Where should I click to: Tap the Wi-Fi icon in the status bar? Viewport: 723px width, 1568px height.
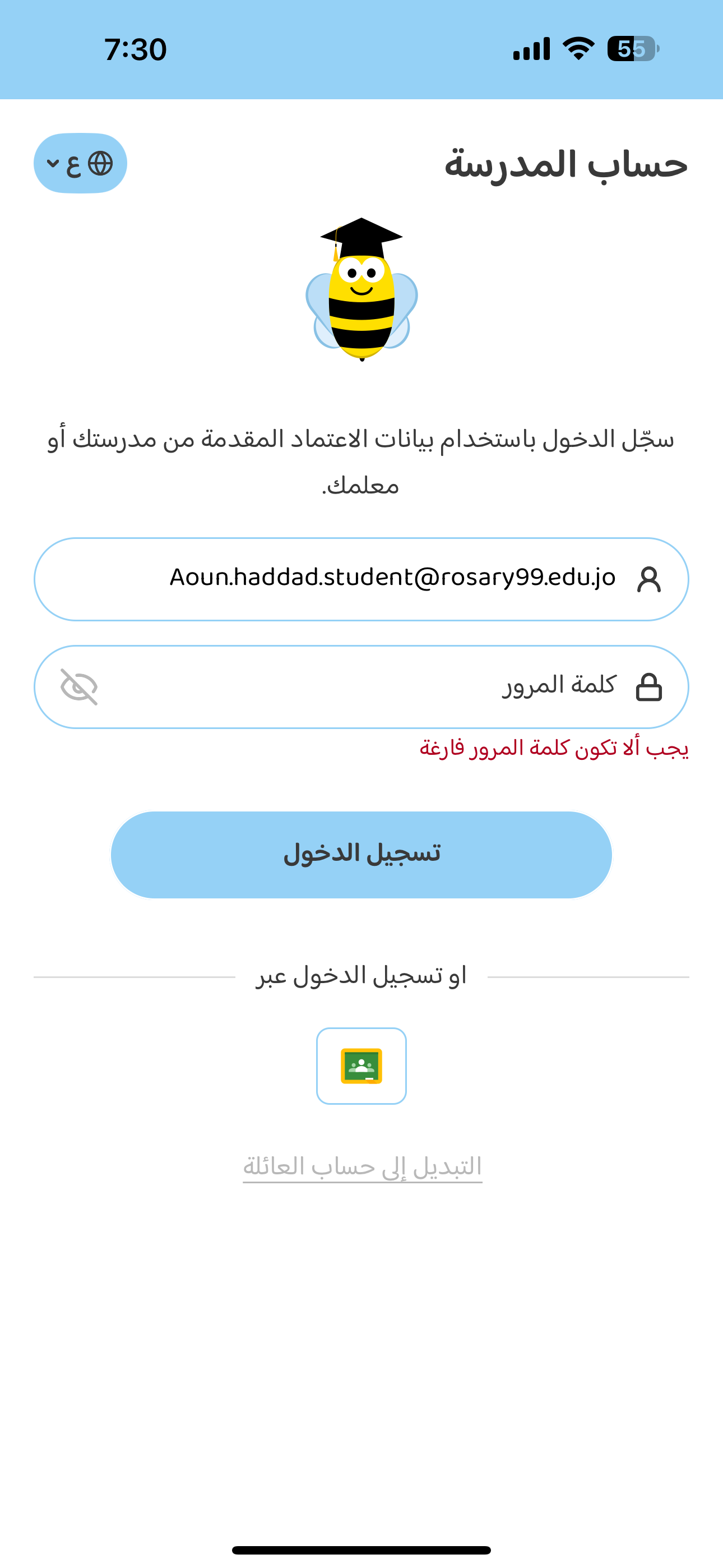[578, 49]
